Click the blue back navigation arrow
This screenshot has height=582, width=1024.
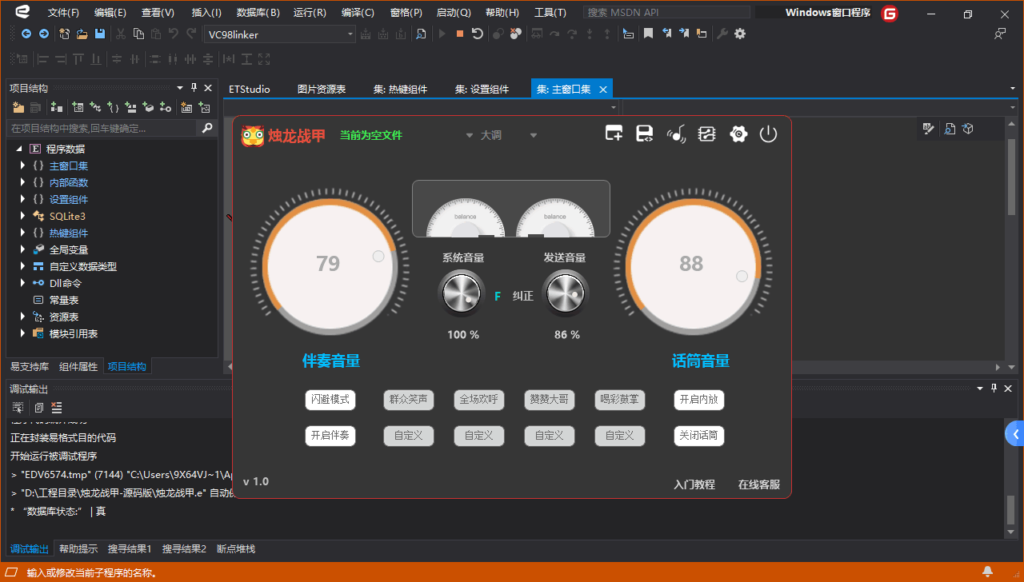click(26, 34)
